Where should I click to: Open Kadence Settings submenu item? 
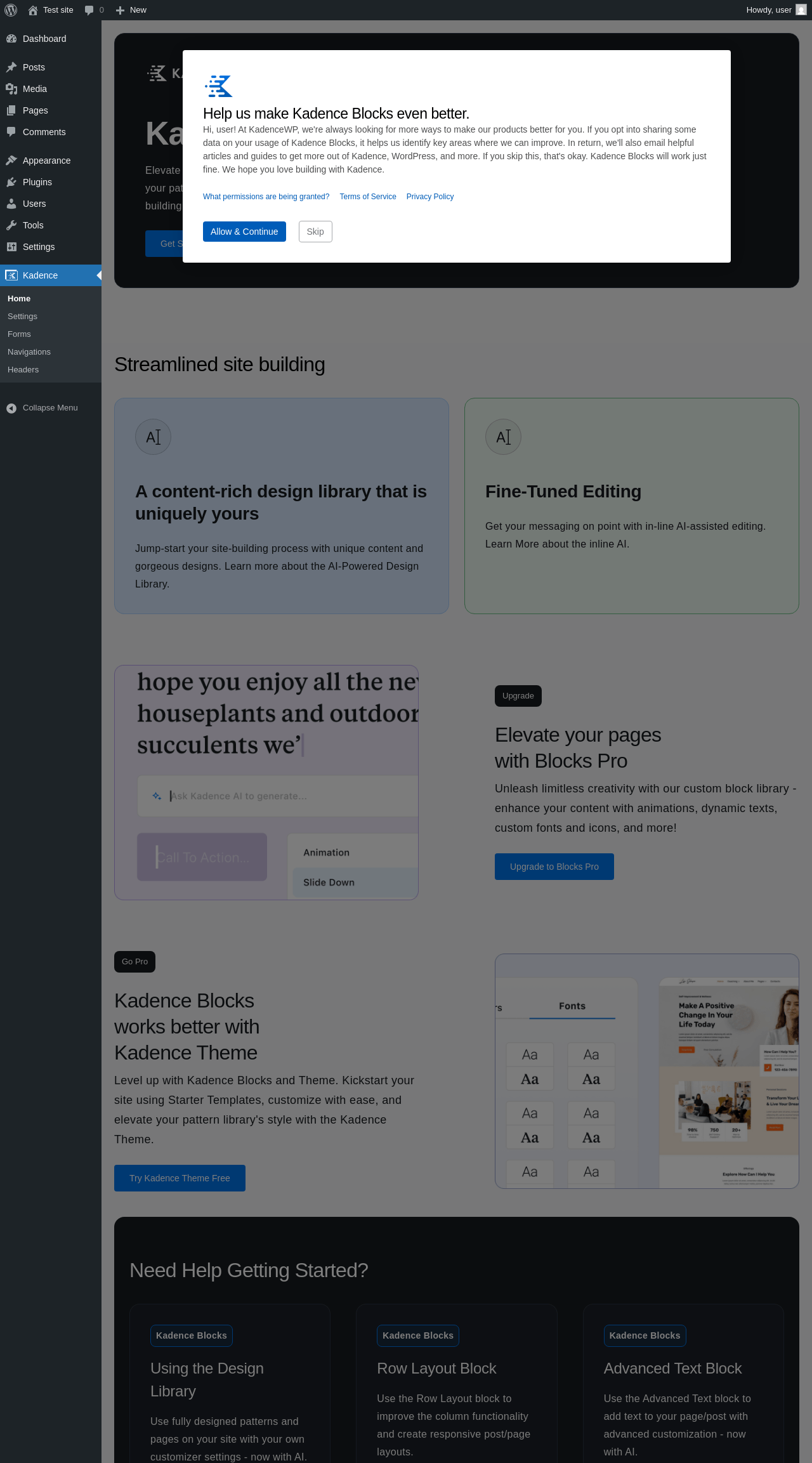[51, 317]
